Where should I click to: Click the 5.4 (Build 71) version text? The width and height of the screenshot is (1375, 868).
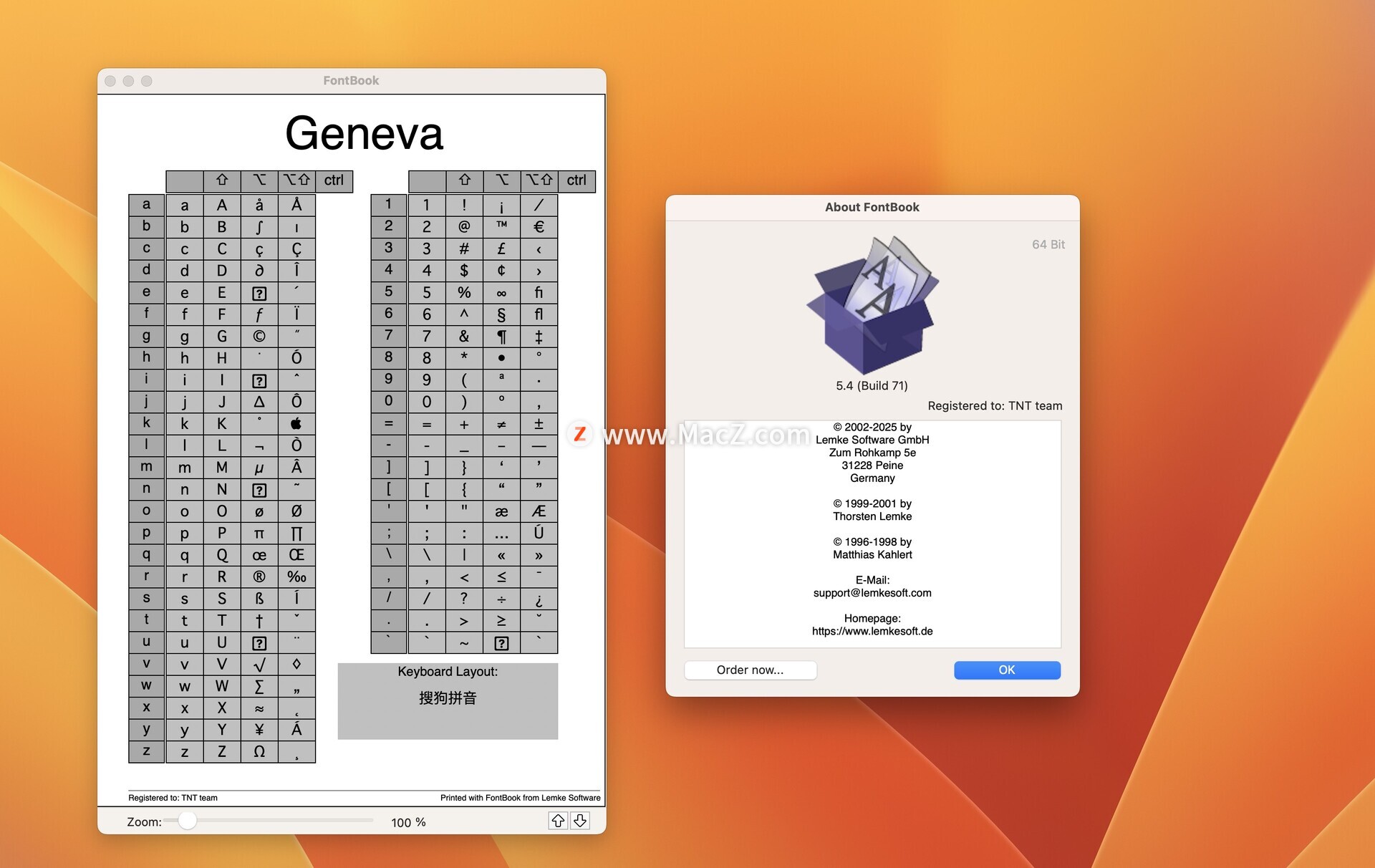(872, 385)
